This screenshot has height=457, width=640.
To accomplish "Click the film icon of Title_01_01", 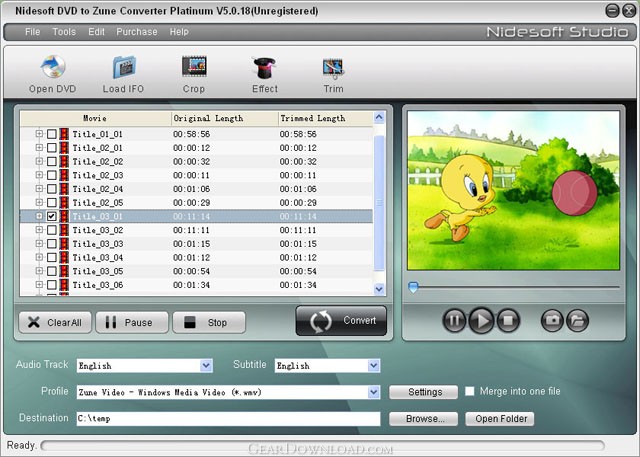I will click(x=64, y=134).
